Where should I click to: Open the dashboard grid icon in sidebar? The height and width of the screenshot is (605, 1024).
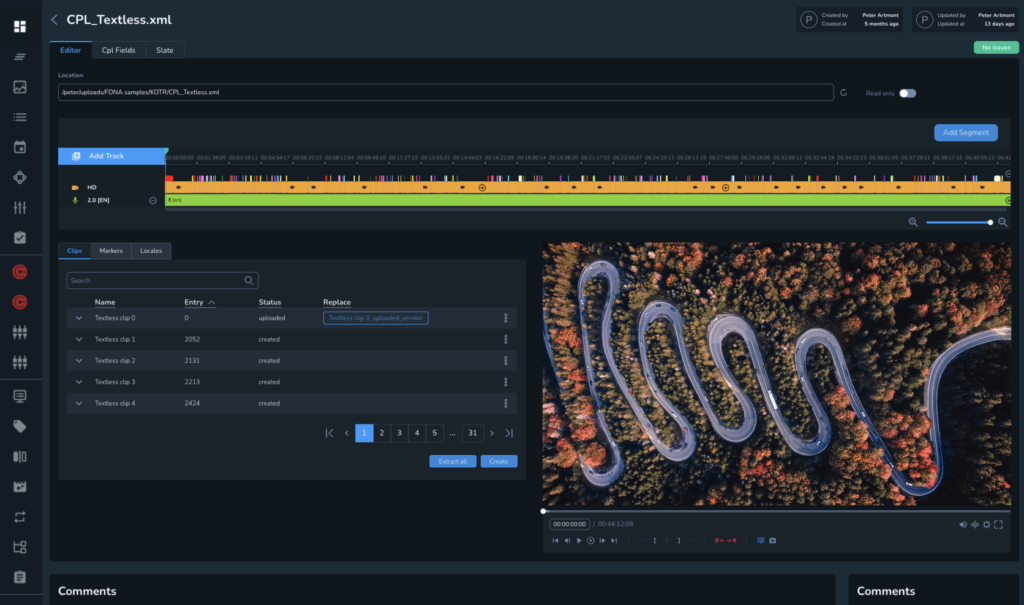(x=20, y=25)
